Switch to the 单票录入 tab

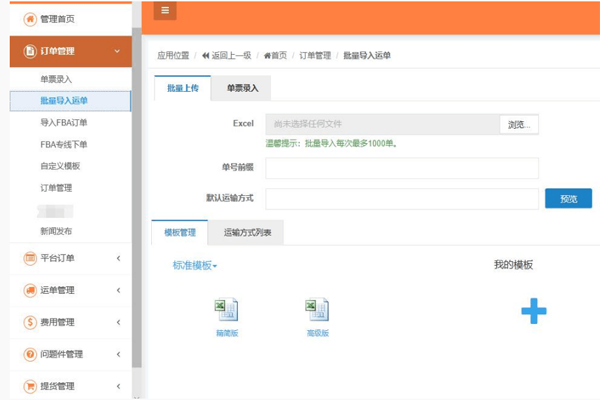pyautogui.click(x=242, y=89)
